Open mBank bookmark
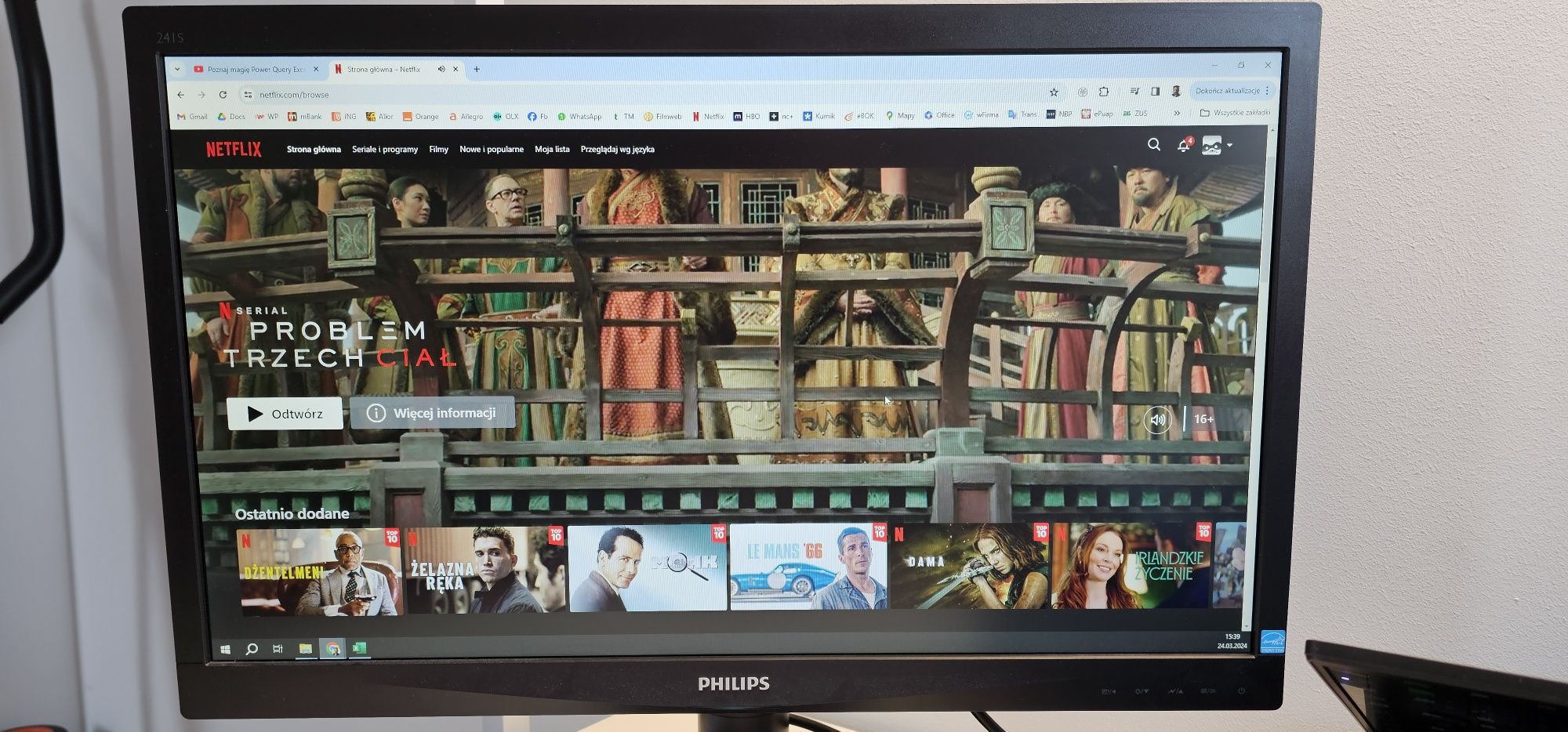The height and width of the screenshot is (732, 1568). (x=304, y=117)
